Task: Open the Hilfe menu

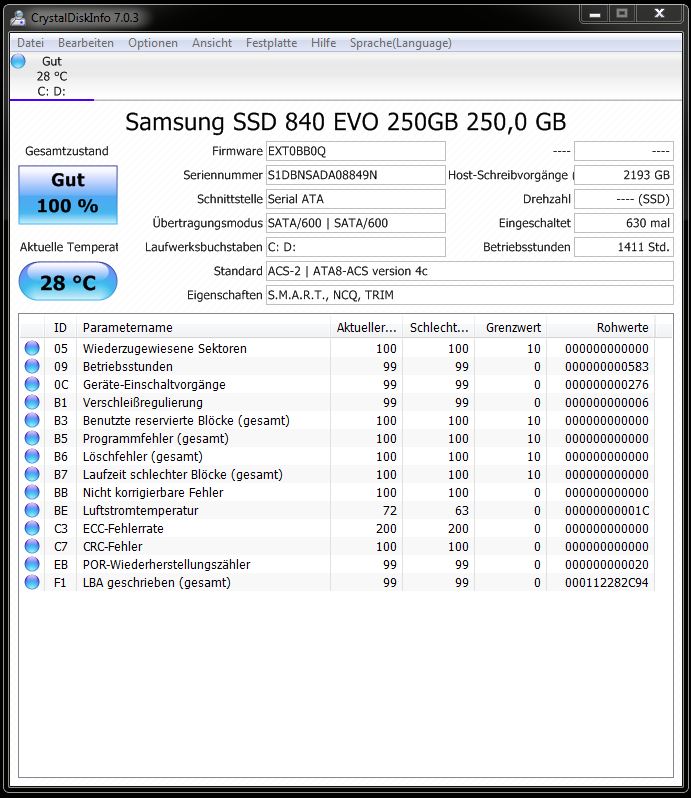Action: click(323, 43)
